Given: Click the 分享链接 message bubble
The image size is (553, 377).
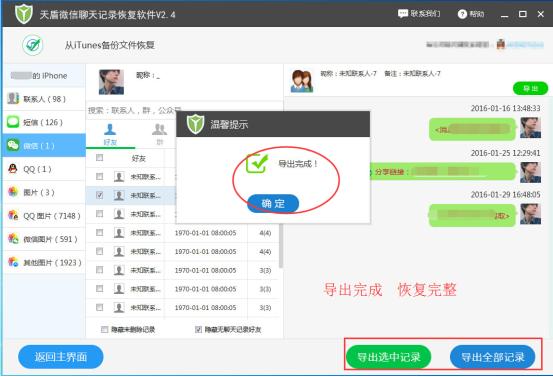Looking at the screenshot, I should click(443, 172).
